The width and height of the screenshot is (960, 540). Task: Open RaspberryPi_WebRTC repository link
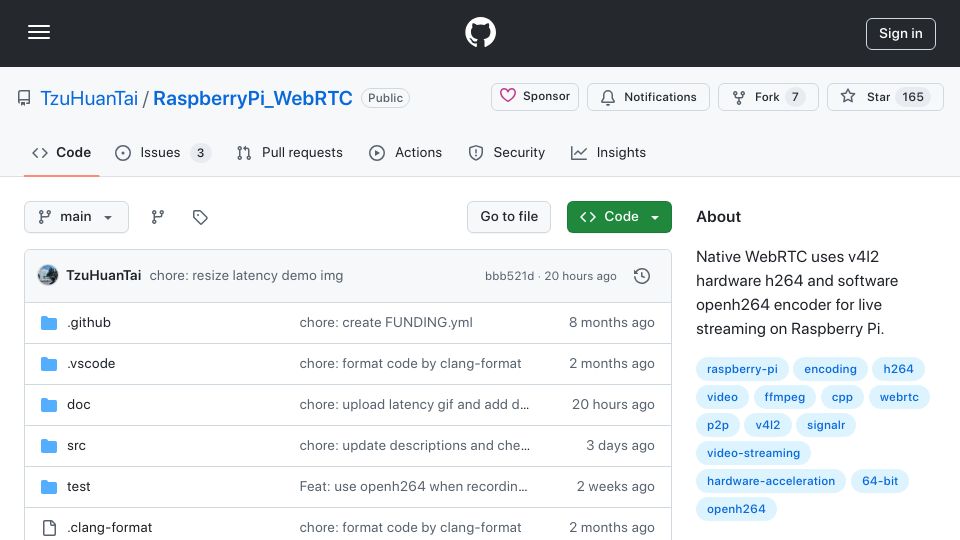[253, 98]
